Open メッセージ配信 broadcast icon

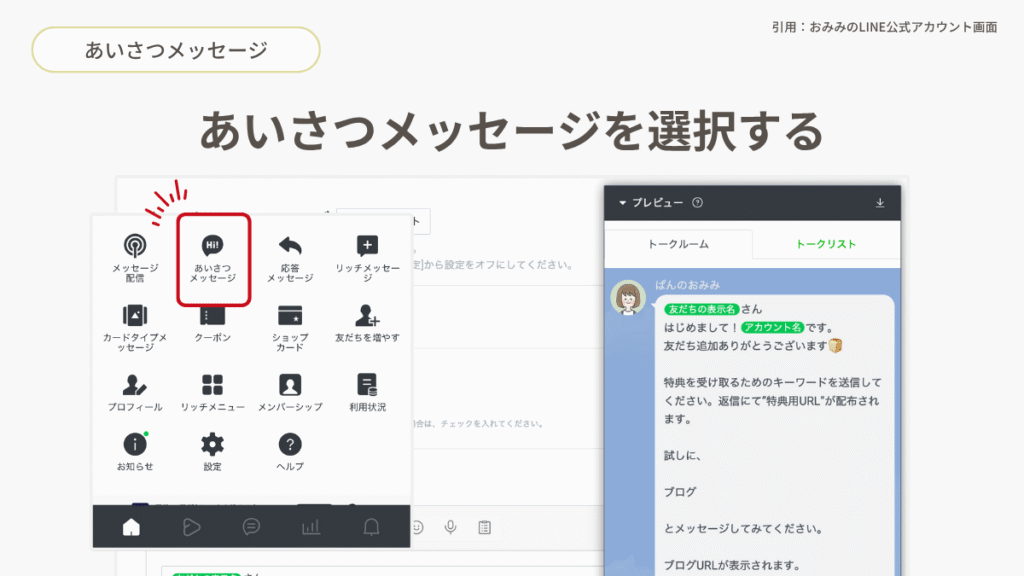tap(134, 256)
